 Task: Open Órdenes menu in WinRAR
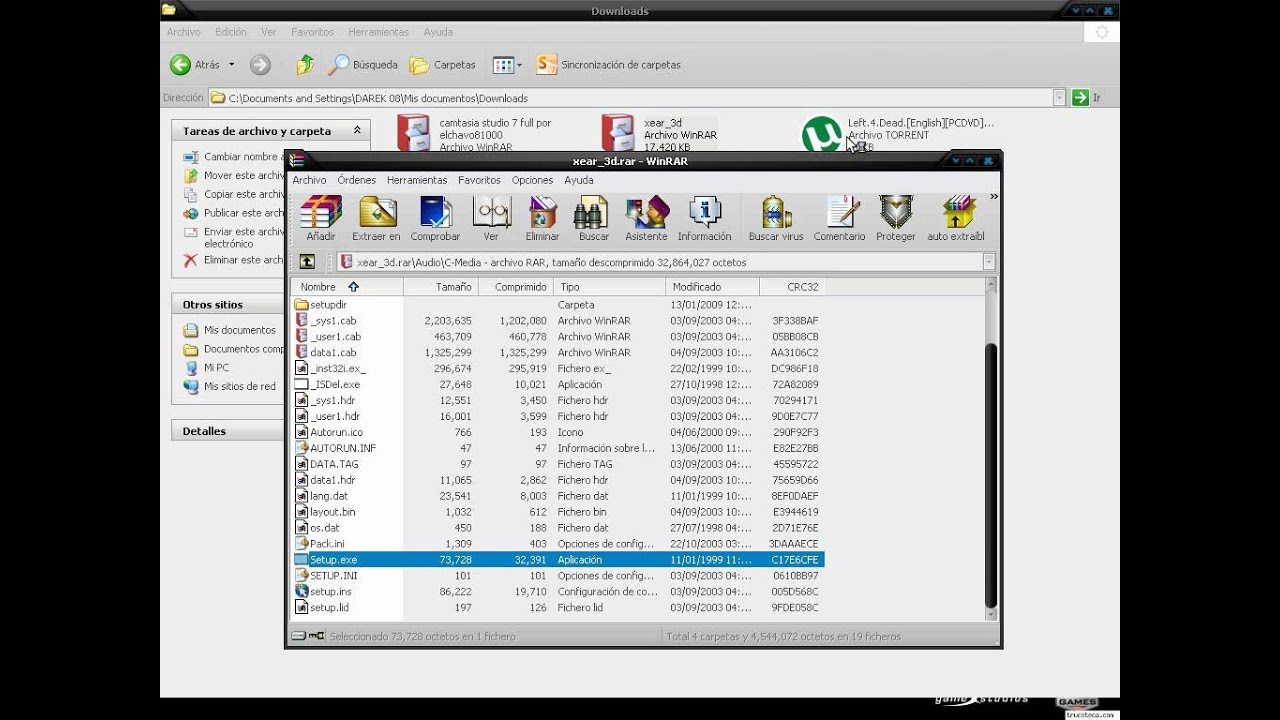[356, 180]
